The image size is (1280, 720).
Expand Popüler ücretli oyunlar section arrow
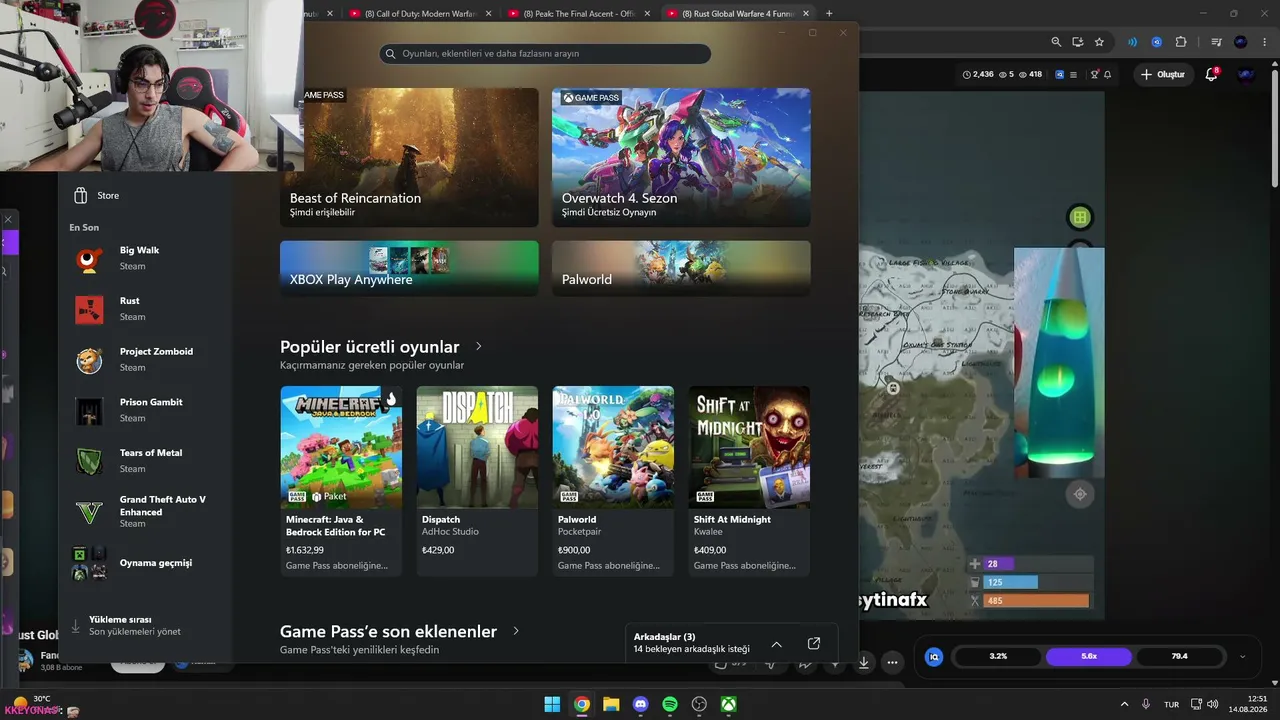479,346
